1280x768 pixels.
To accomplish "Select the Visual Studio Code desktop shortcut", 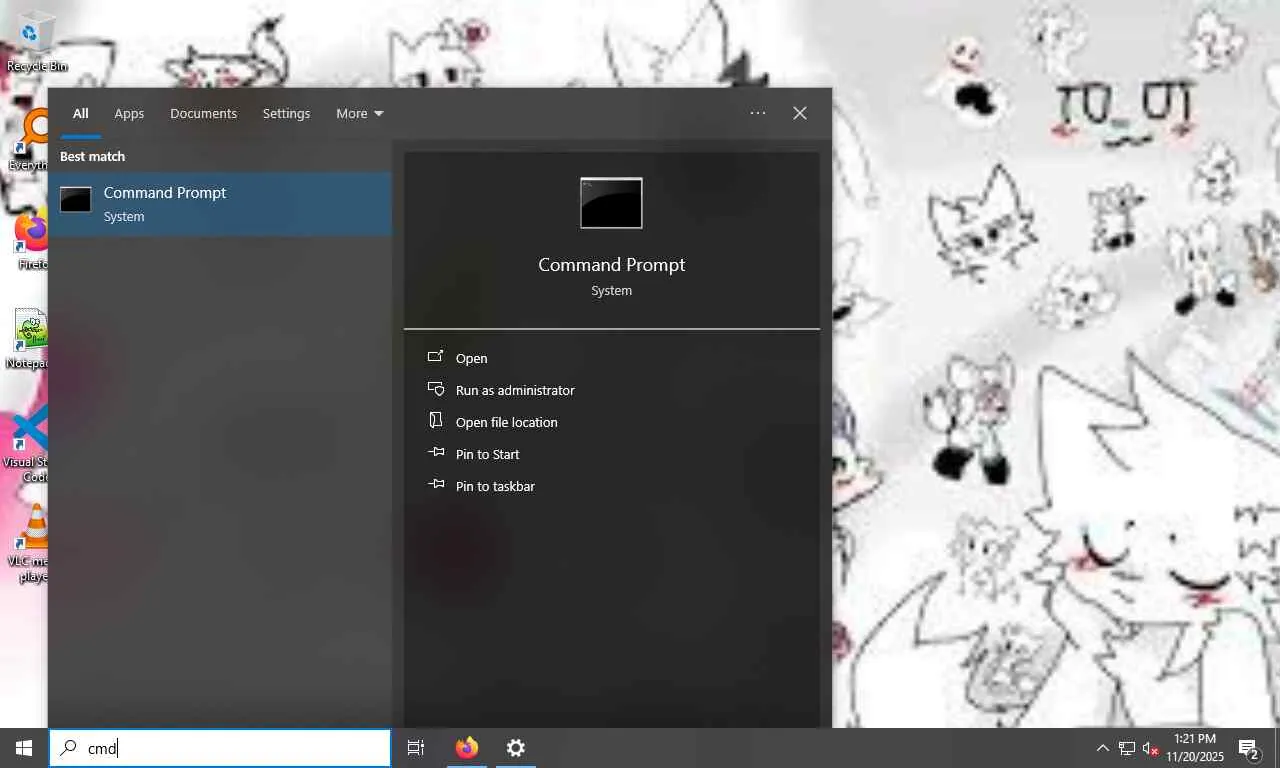I will tap(26, 446).
